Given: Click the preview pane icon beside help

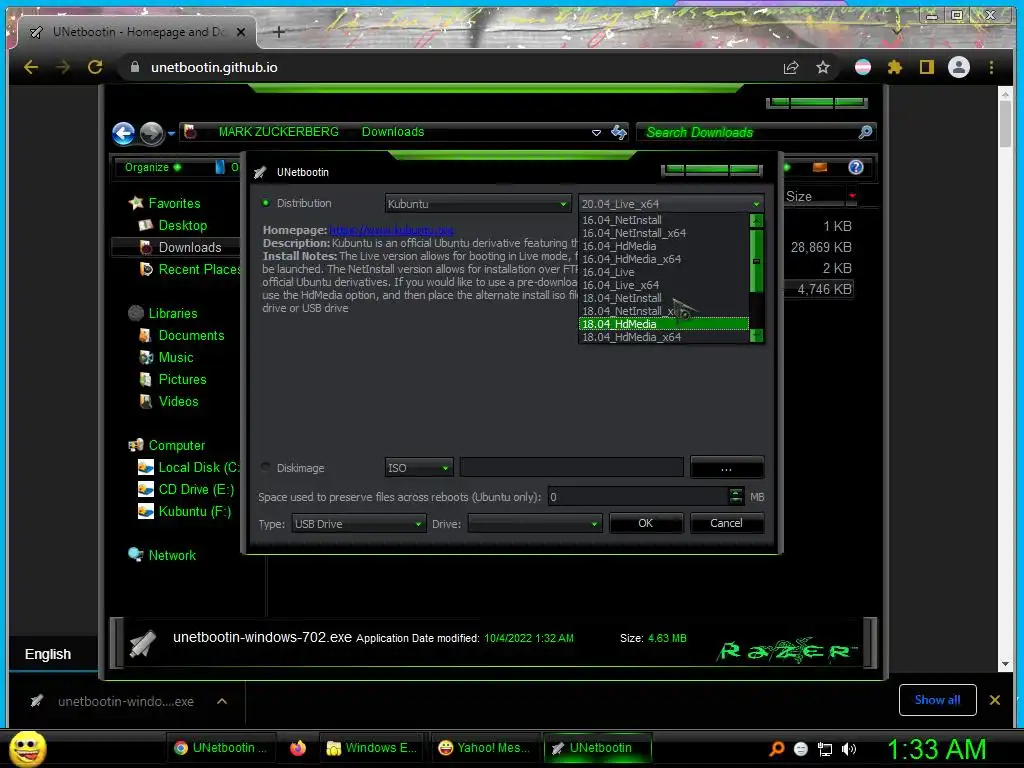Looking at the screenshot, I should coord(820,167).
